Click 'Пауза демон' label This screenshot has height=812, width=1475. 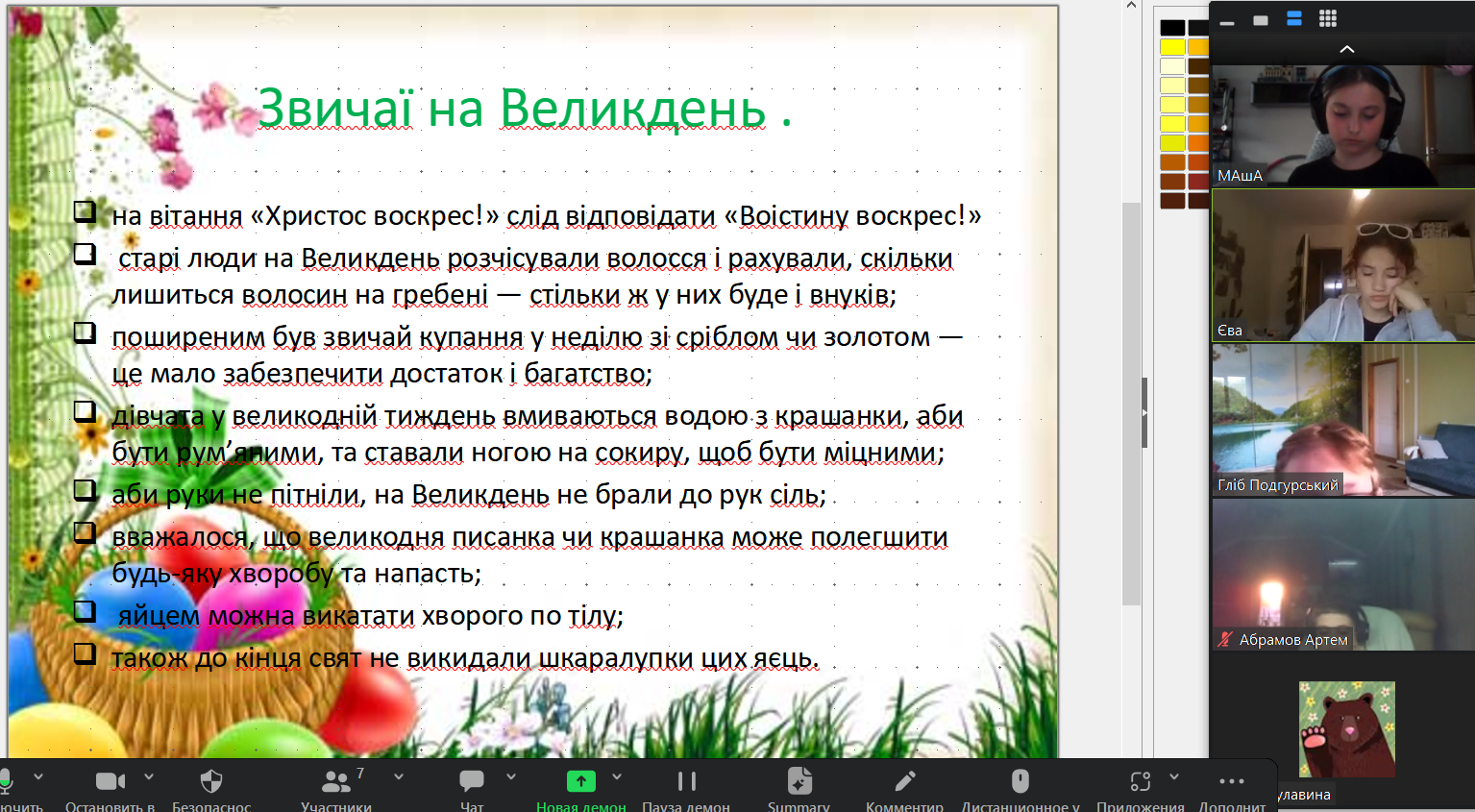(686, 806)
